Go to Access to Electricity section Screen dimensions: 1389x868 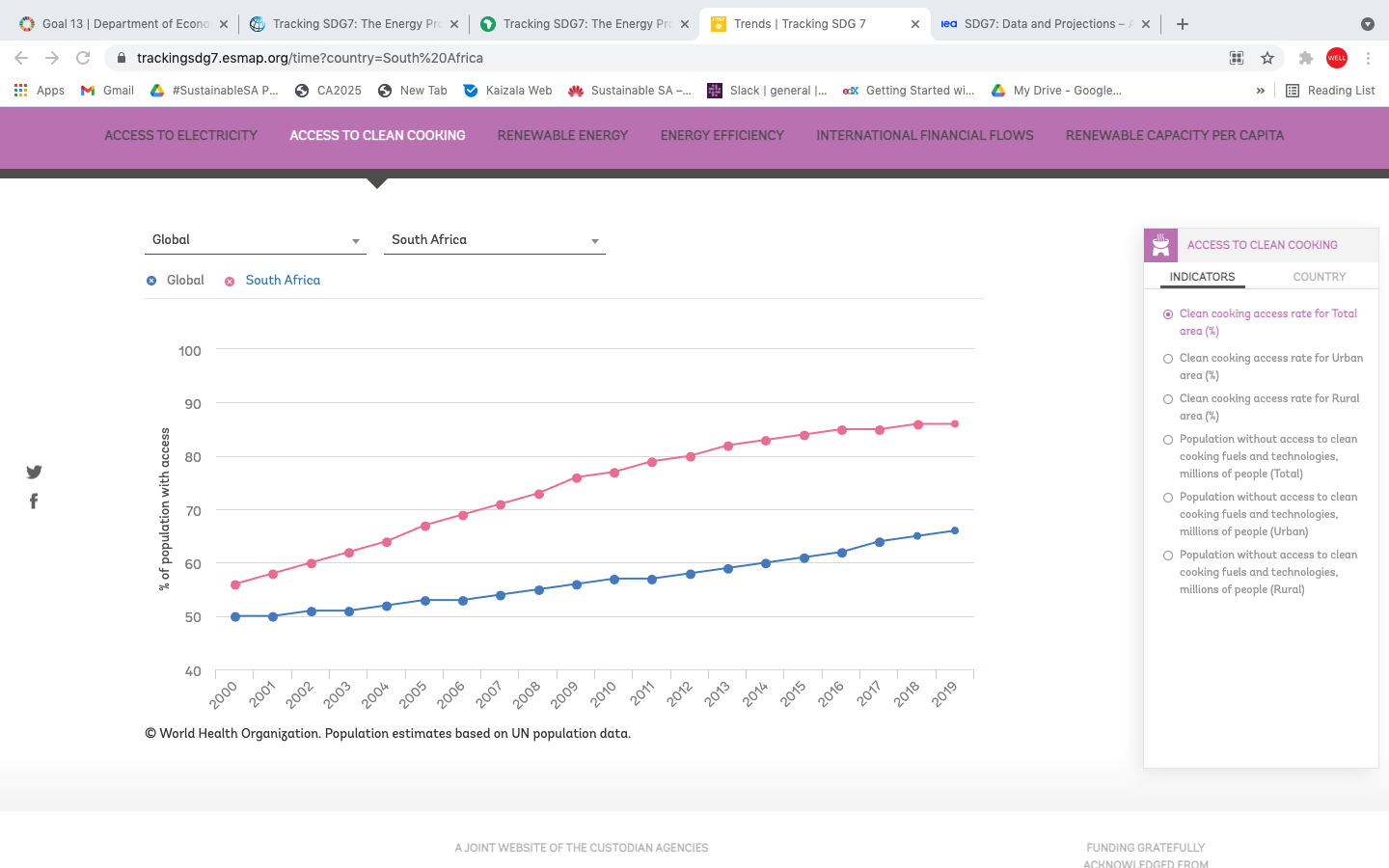pos(181,136)
